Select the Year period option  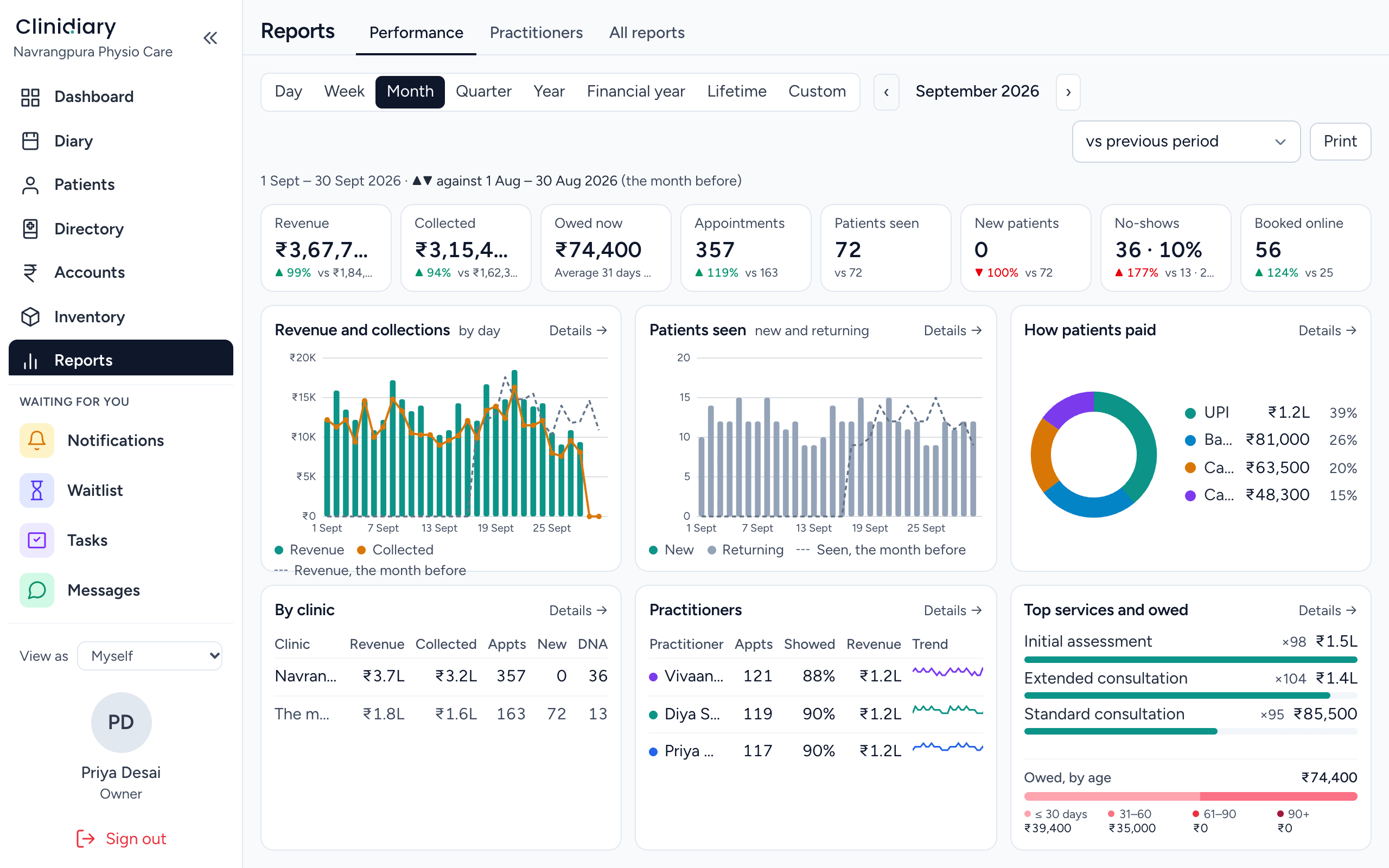click(x=549, y=92)
